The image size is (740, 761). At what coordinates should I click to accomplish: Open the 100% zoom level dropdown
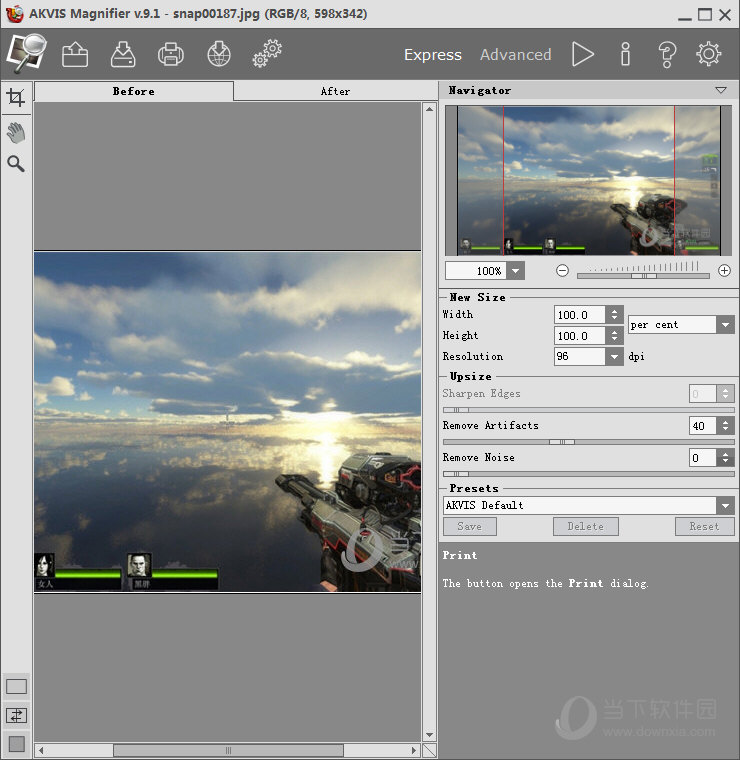point(515,271)
